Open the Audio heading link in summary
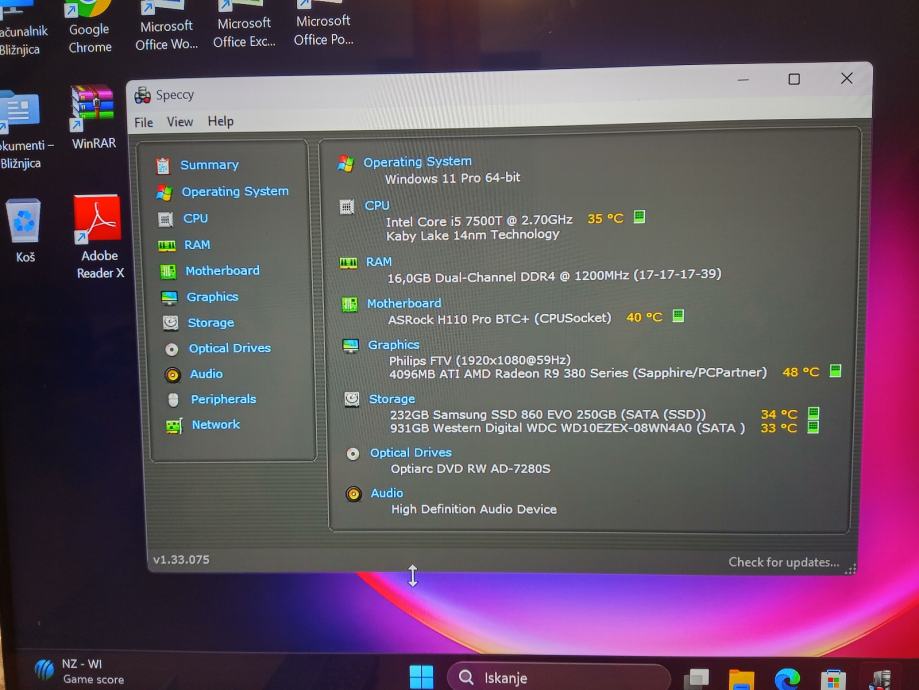This screenshot has width=919, height=690. tap(387, 493)
